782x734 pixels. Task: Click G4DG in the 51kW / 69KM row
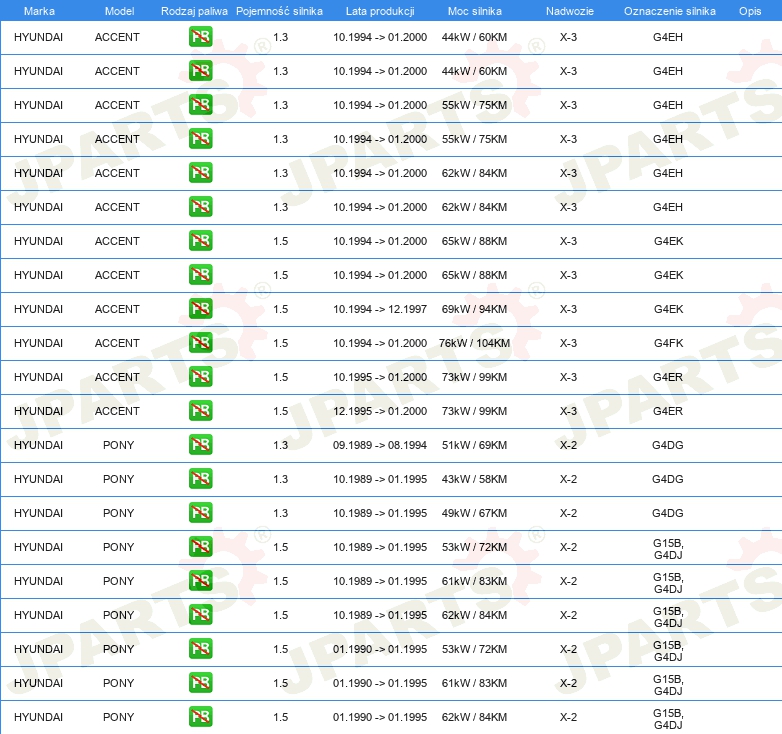(x=668, y=445)
